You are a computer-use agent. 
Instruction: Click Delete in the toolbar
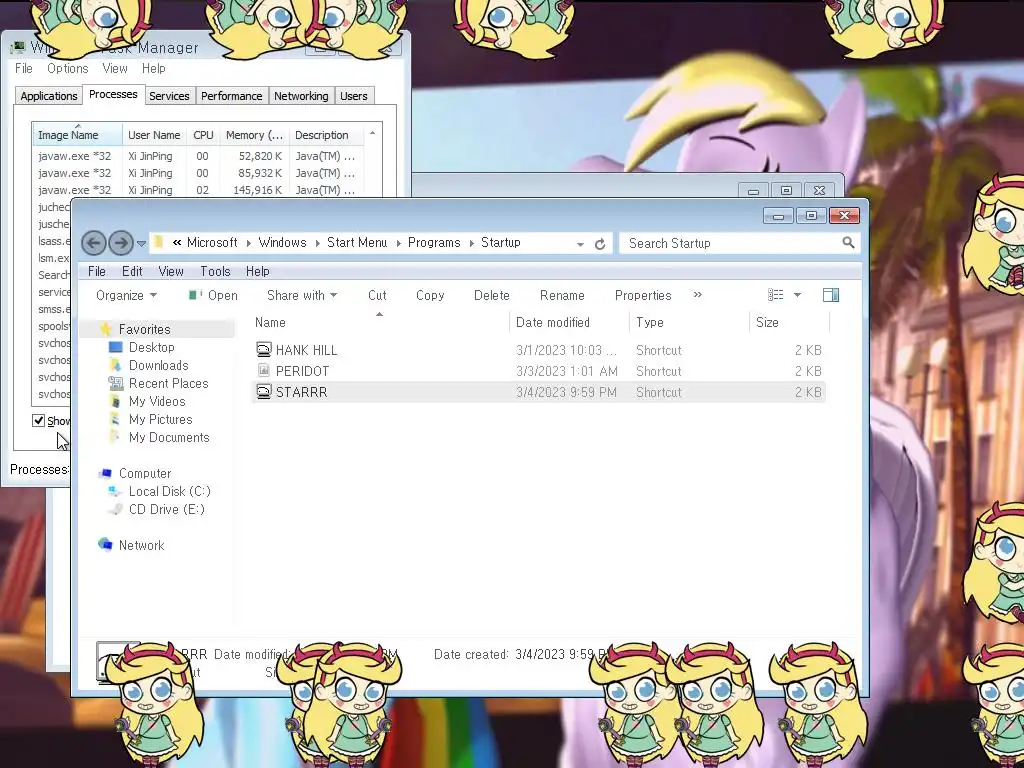[x=491, y=295]
